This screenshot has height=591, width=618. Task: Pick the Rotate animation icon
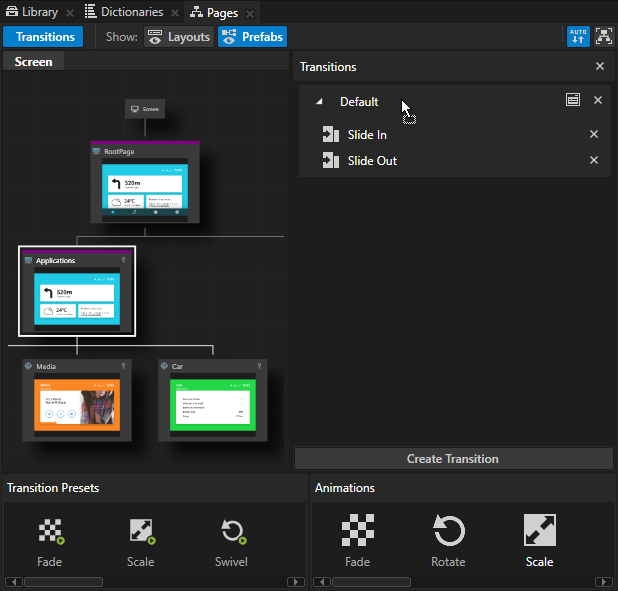[x=448, y=531]
